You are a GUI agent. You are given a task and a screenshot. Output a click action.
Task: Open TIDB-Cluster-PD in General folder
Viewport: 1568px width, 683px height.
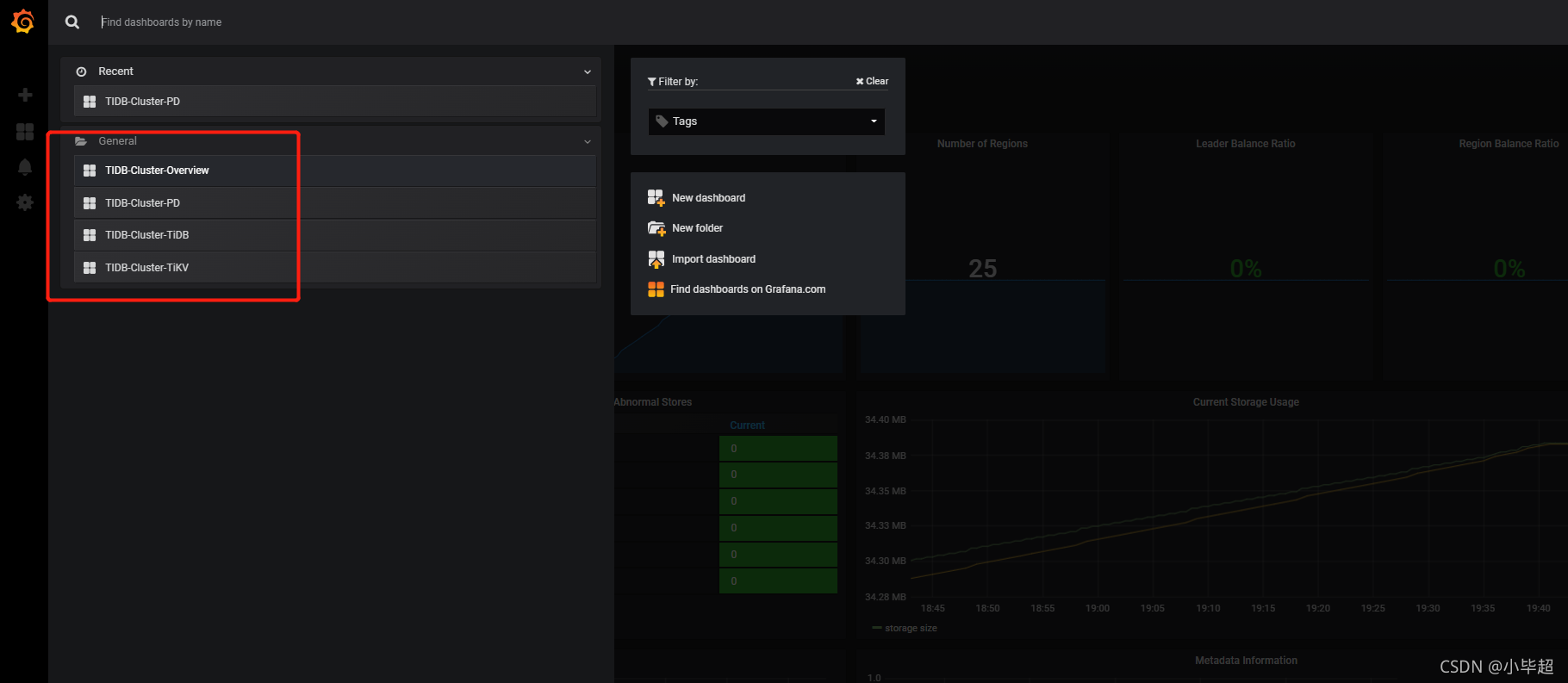click(x=335, y=203)
